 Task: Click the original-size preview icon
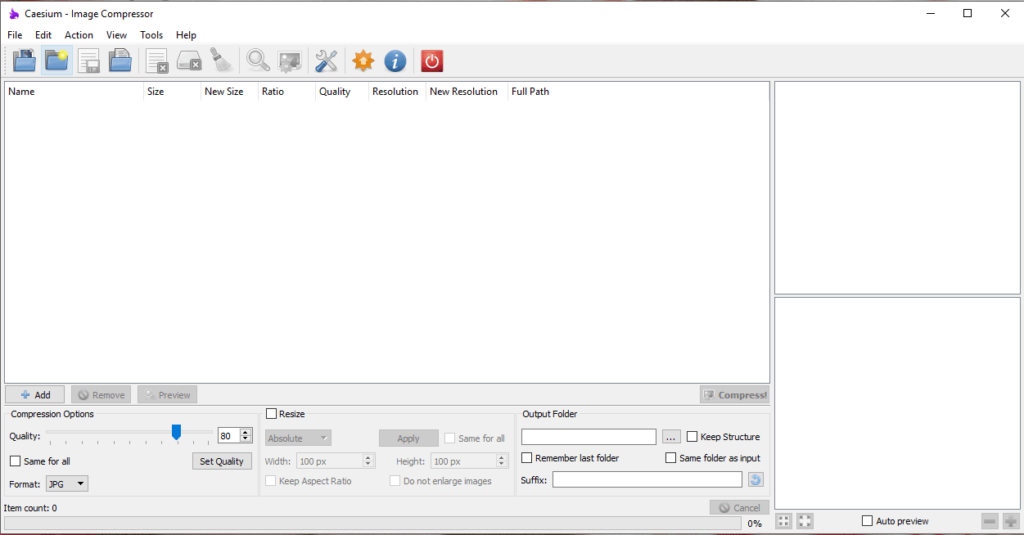(805, 521)
